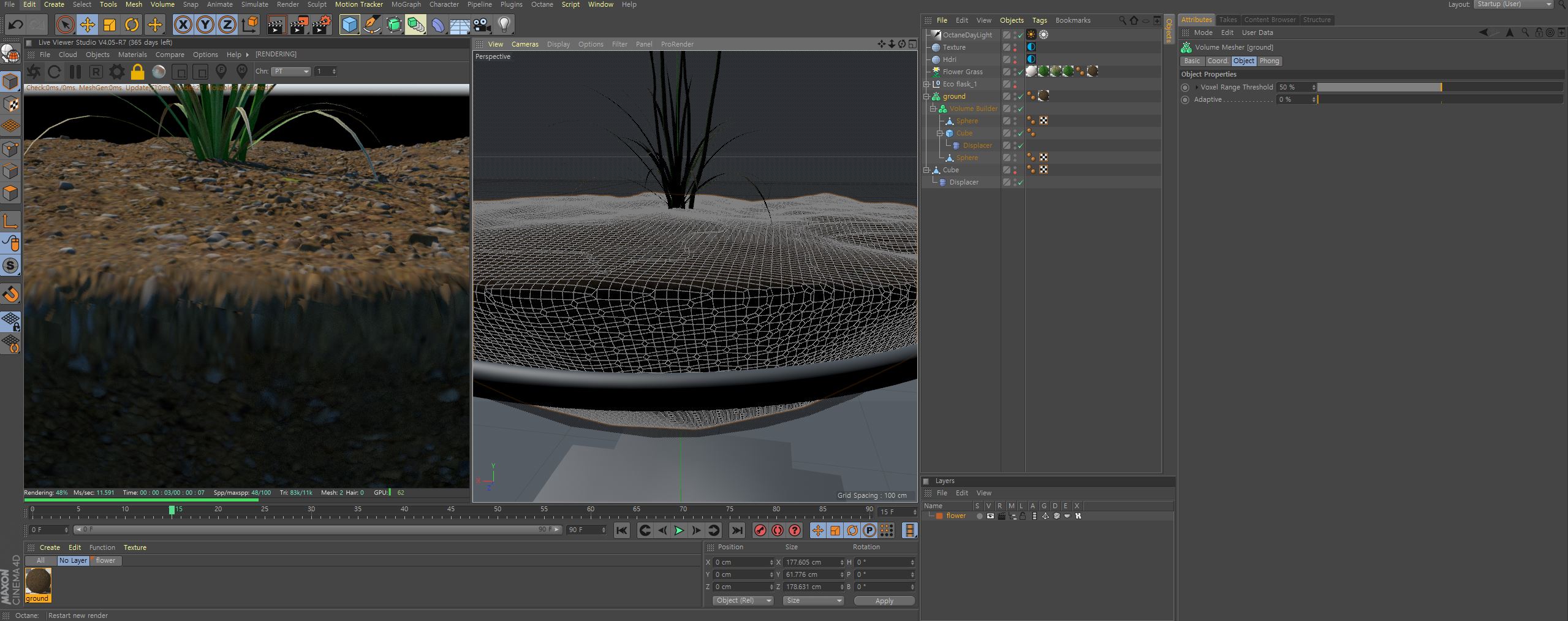Viewport: 1568px width, 621px height.
Task: Switch to Phong tab in Attributes
Action: (x=1269, y=61)
